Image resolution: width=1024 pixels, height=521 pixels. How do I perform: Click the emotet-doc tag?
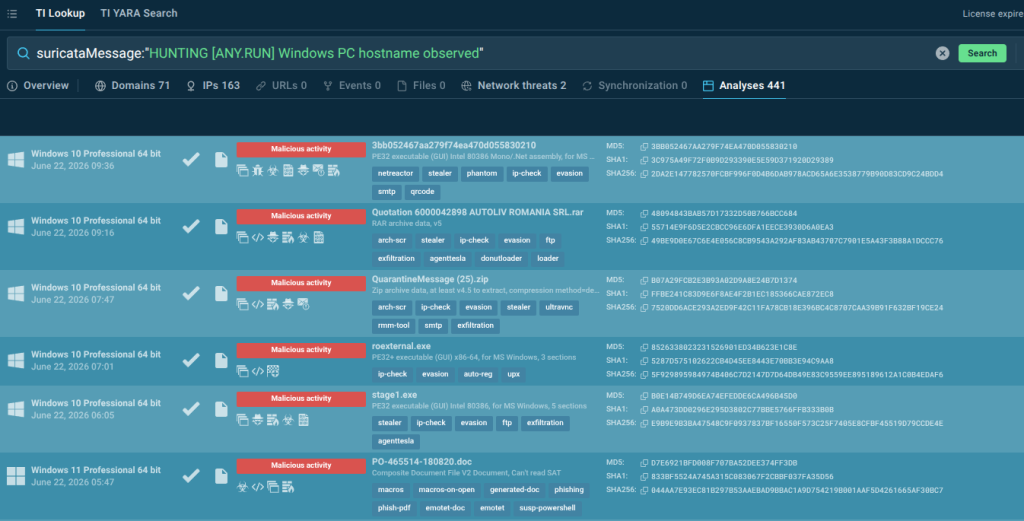click(x=445, y=508)
